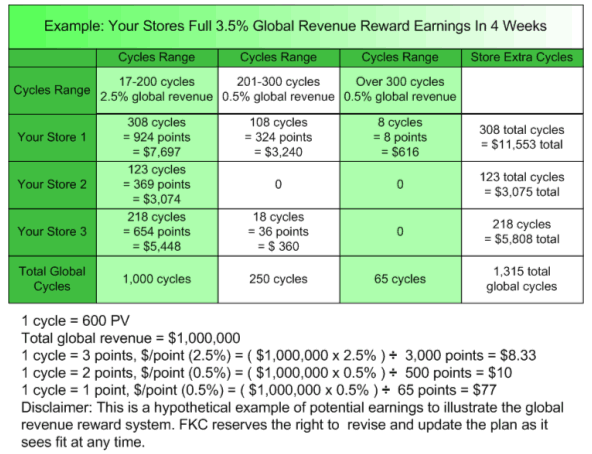Click the '108 cycles = 324 points' cell
The height and width of the screenshot is (454, 592).
(x=279, y=137)
